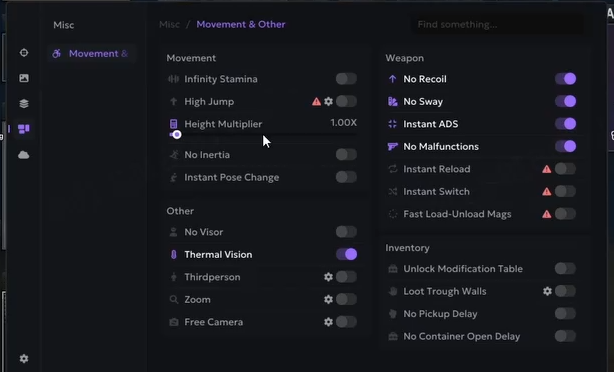614x372 pixels.
Task: Focus the Find something search field
Action: (x=497, y=25)
